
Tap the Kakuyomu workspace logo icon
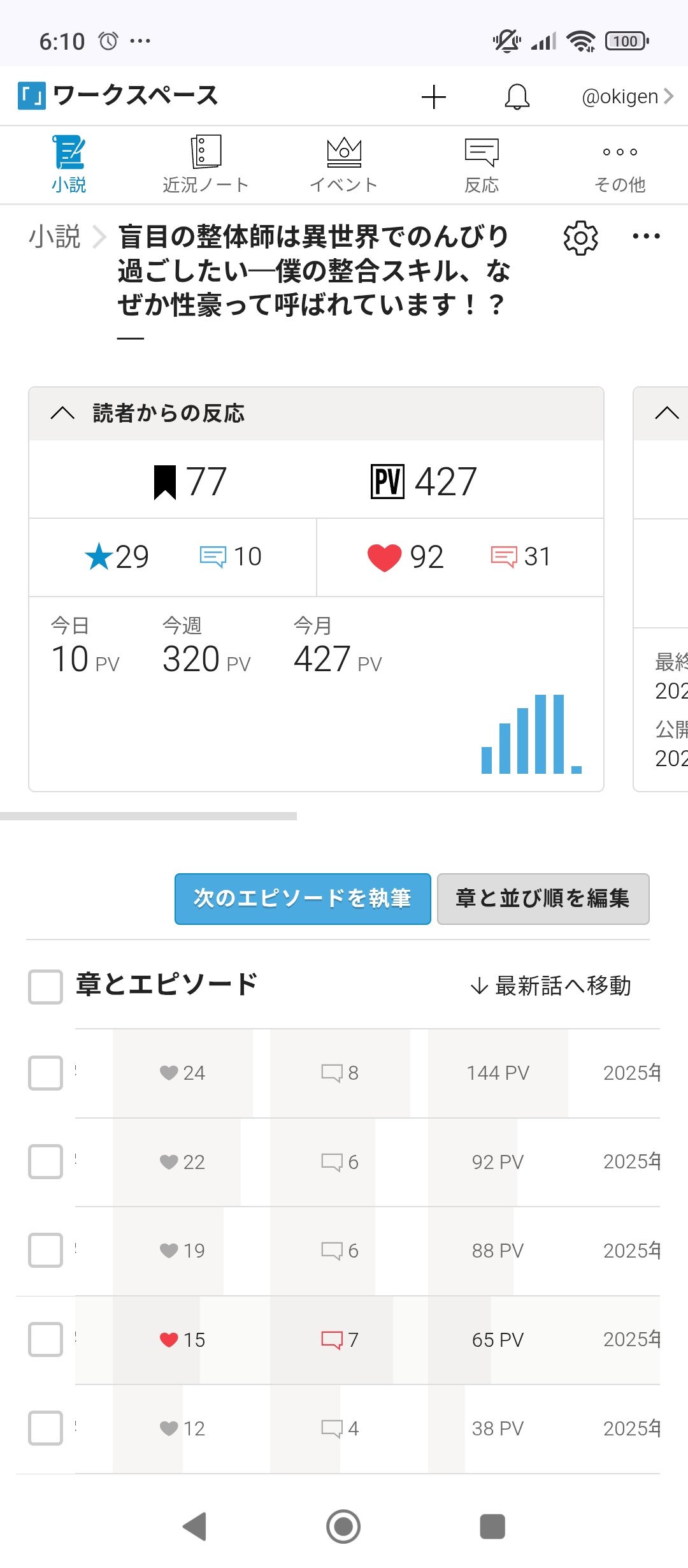click(32, 96)
